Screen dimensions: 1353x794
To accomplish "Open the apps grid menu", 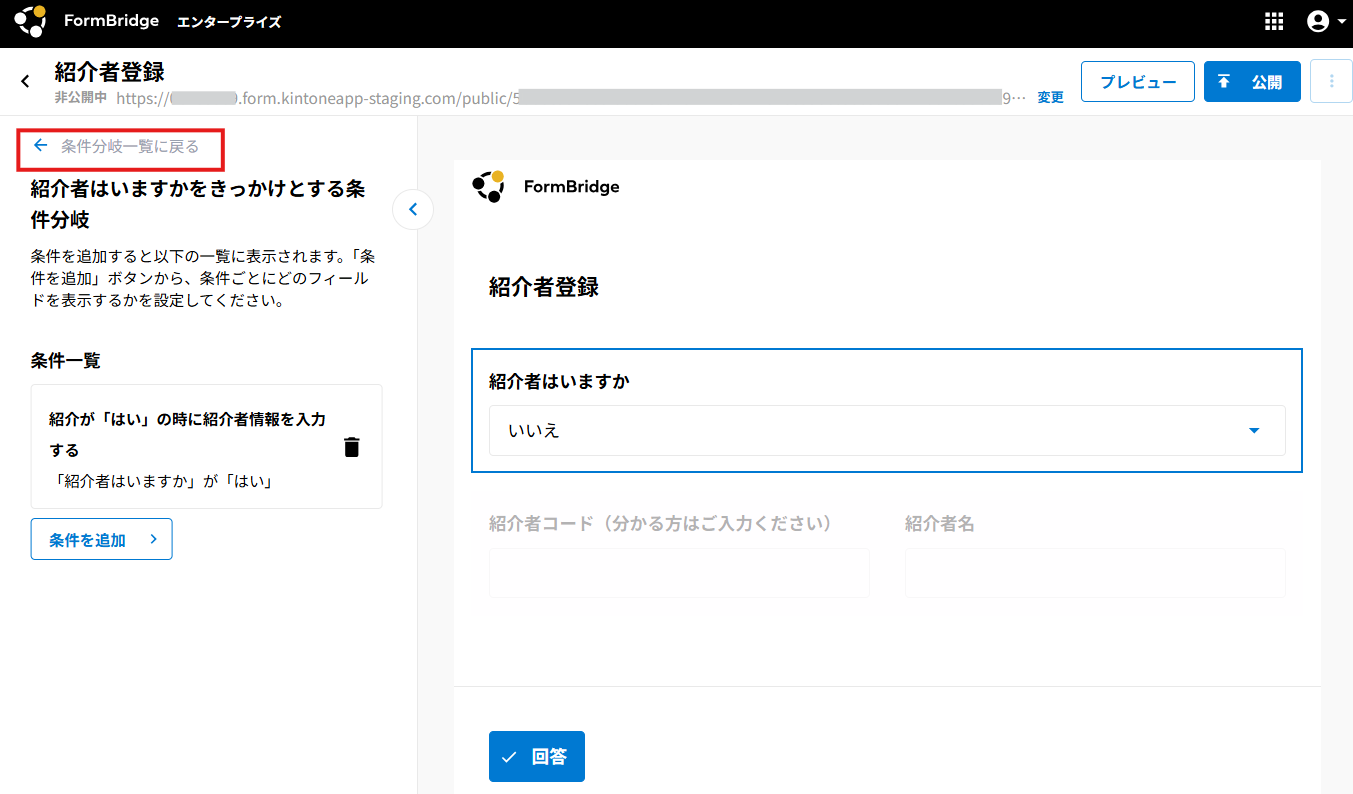I will coord(1274,22).
